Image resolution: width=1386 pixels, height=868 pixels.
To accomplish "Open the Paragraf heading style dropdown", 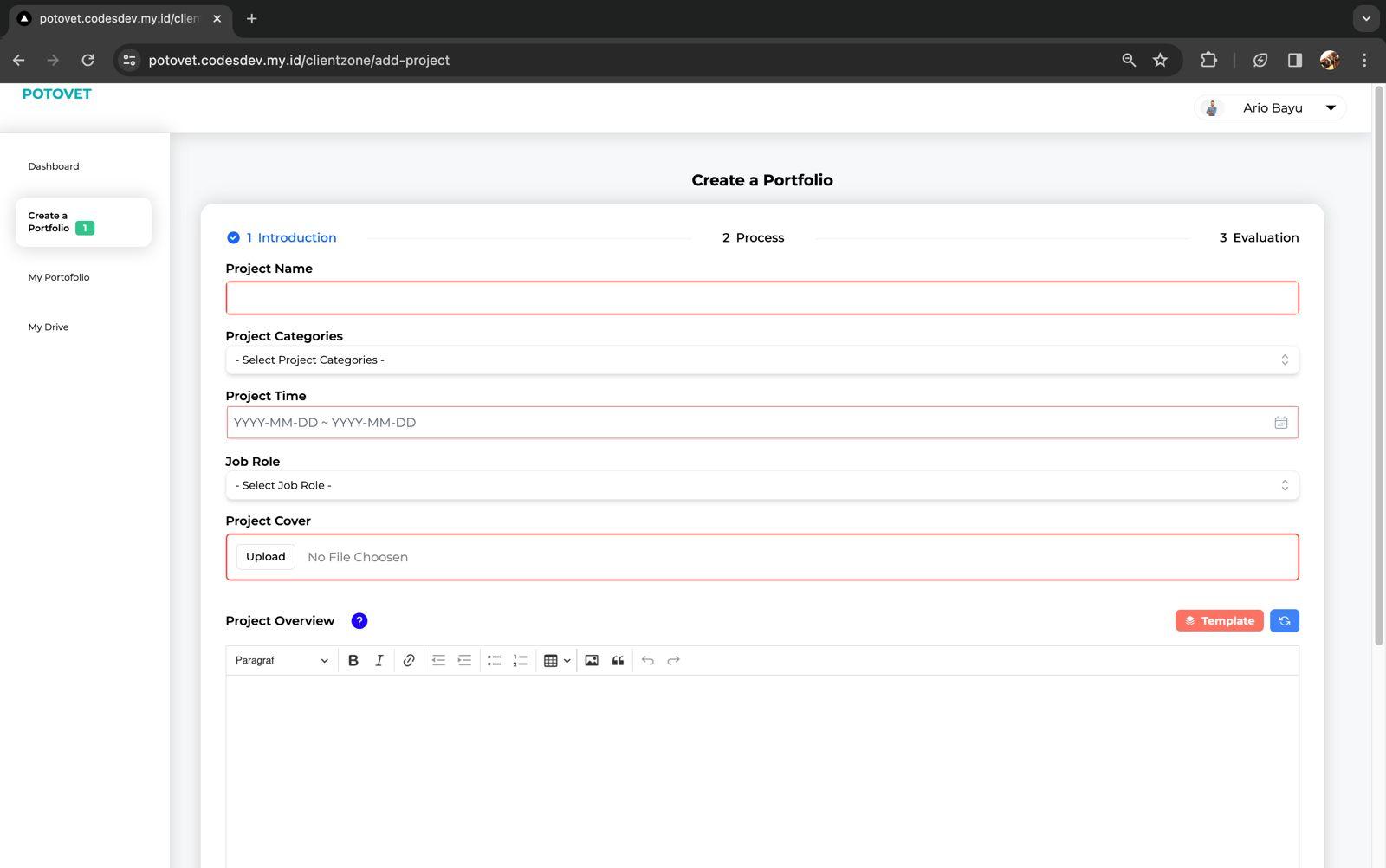I will (x=282, y=660).
